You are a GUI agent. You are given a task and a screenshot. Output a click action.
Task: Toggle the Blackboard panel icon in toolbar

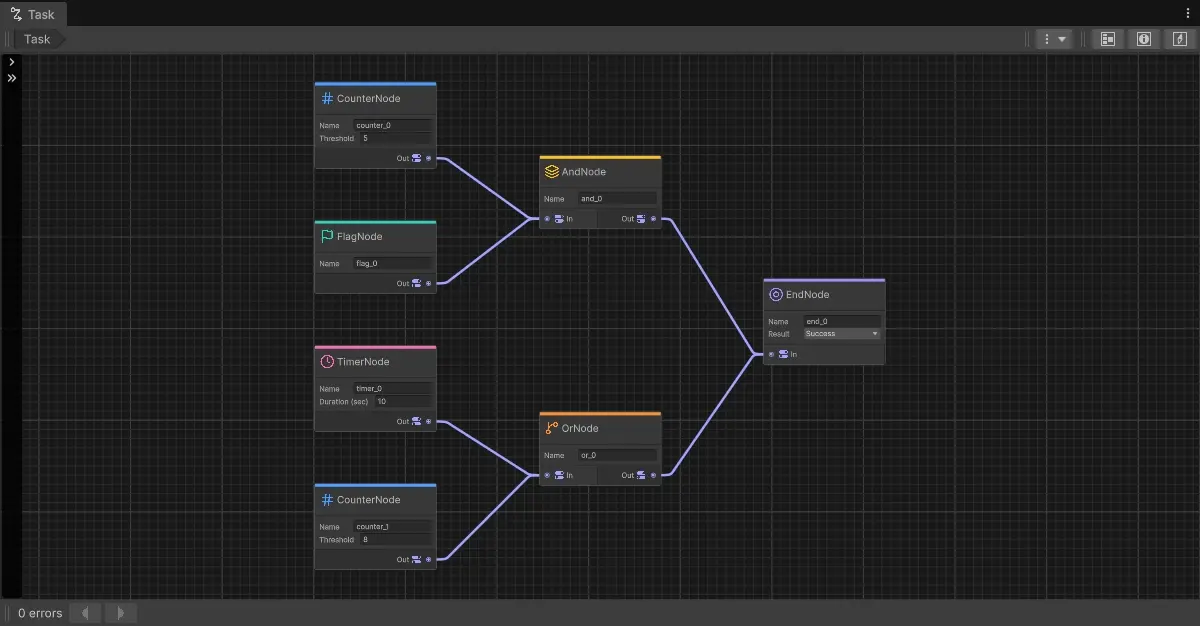pos(1108,39)
